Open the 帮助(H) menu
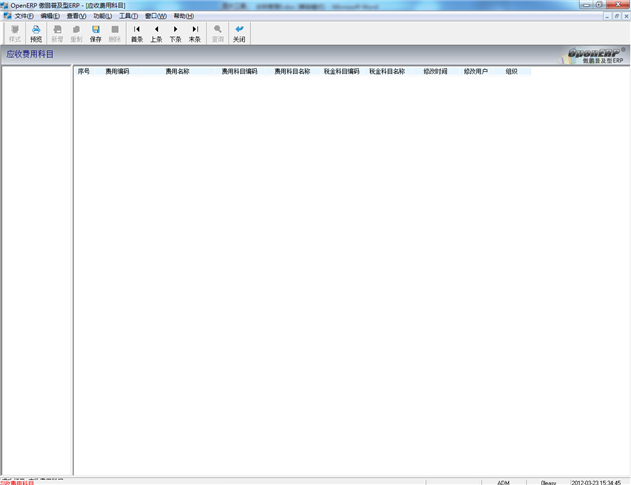The image size is (631, 485). coord(183,16)
